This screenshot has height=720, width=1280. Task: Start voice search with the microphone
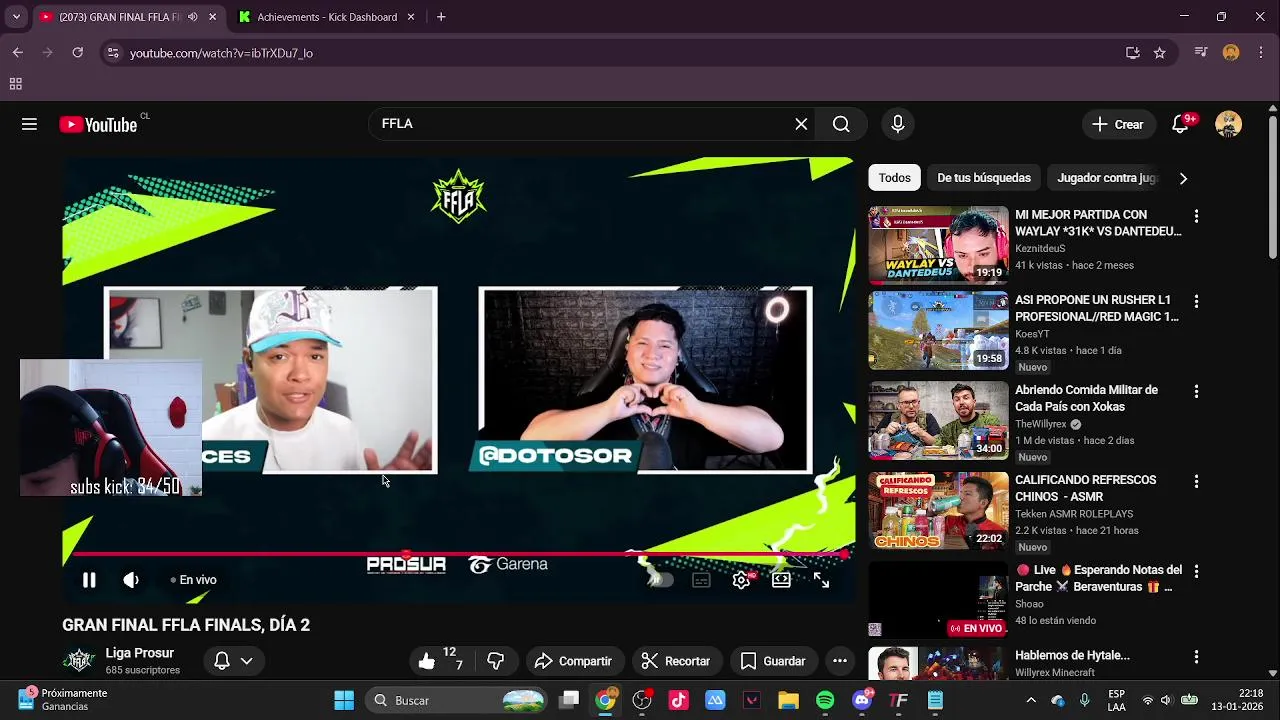click(898, 124)
